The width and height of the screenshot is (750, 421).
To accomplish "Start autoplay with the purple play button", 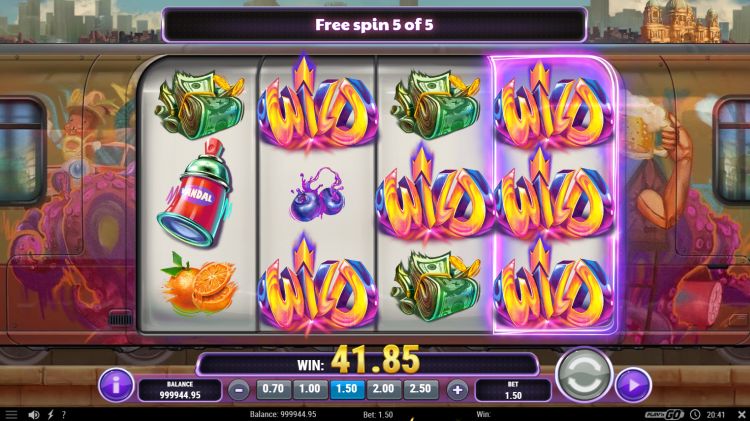I will [633, 385].
